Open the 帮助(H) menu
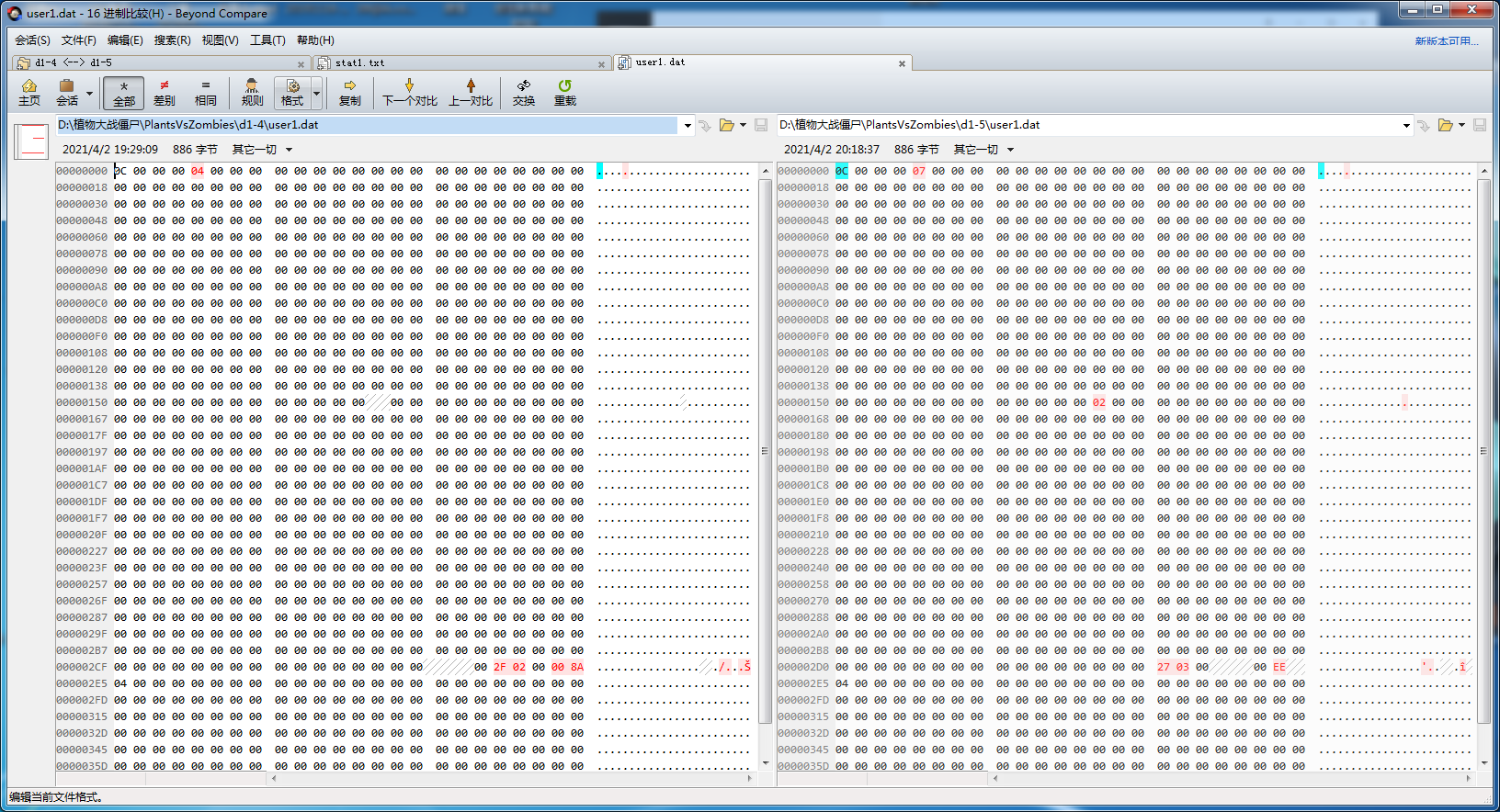Screen dimensions: 1500x812 315,40
